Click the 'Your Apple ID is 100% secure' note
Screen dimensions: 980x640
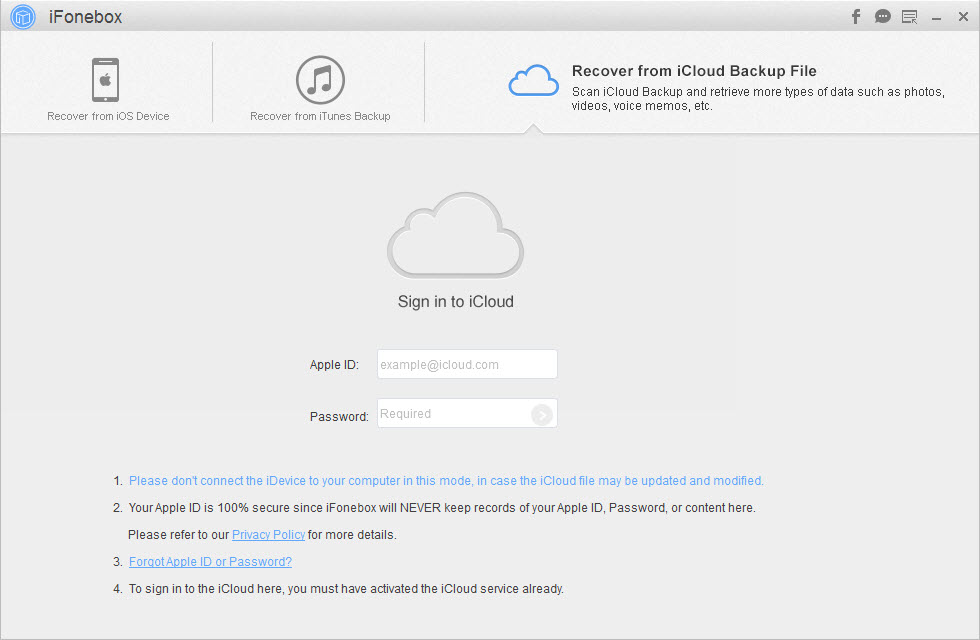[x=442, y=508]
